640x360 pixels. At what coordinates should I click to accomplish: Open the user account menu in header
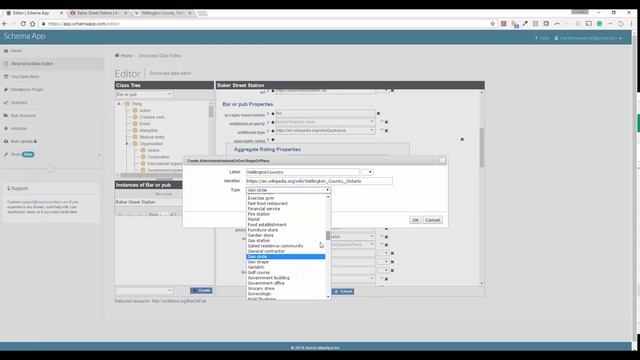coord(588,38)
